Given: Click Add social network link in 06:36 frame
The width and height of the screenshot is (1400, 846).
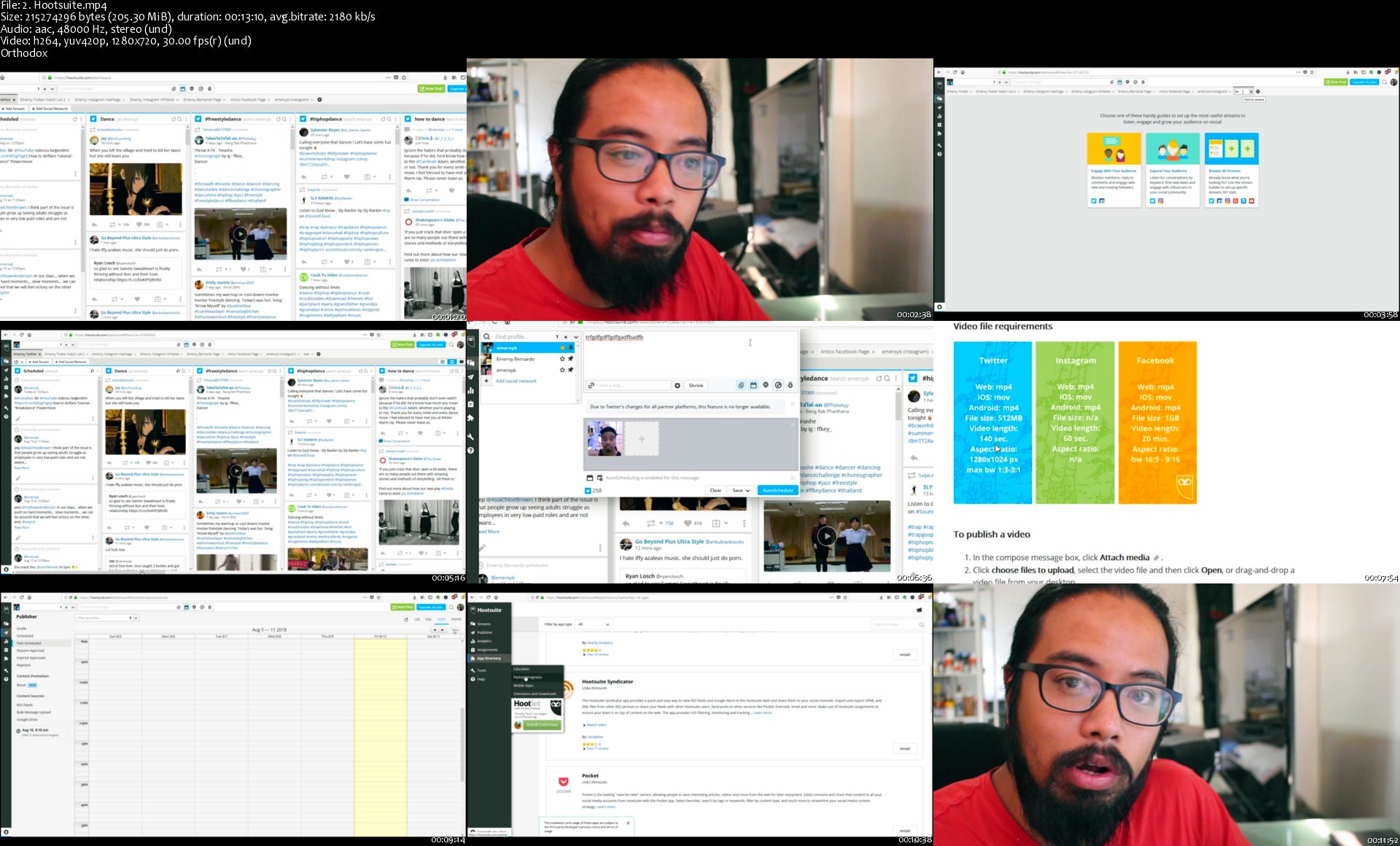Looking at the screenshot, I should click(516, 381).
